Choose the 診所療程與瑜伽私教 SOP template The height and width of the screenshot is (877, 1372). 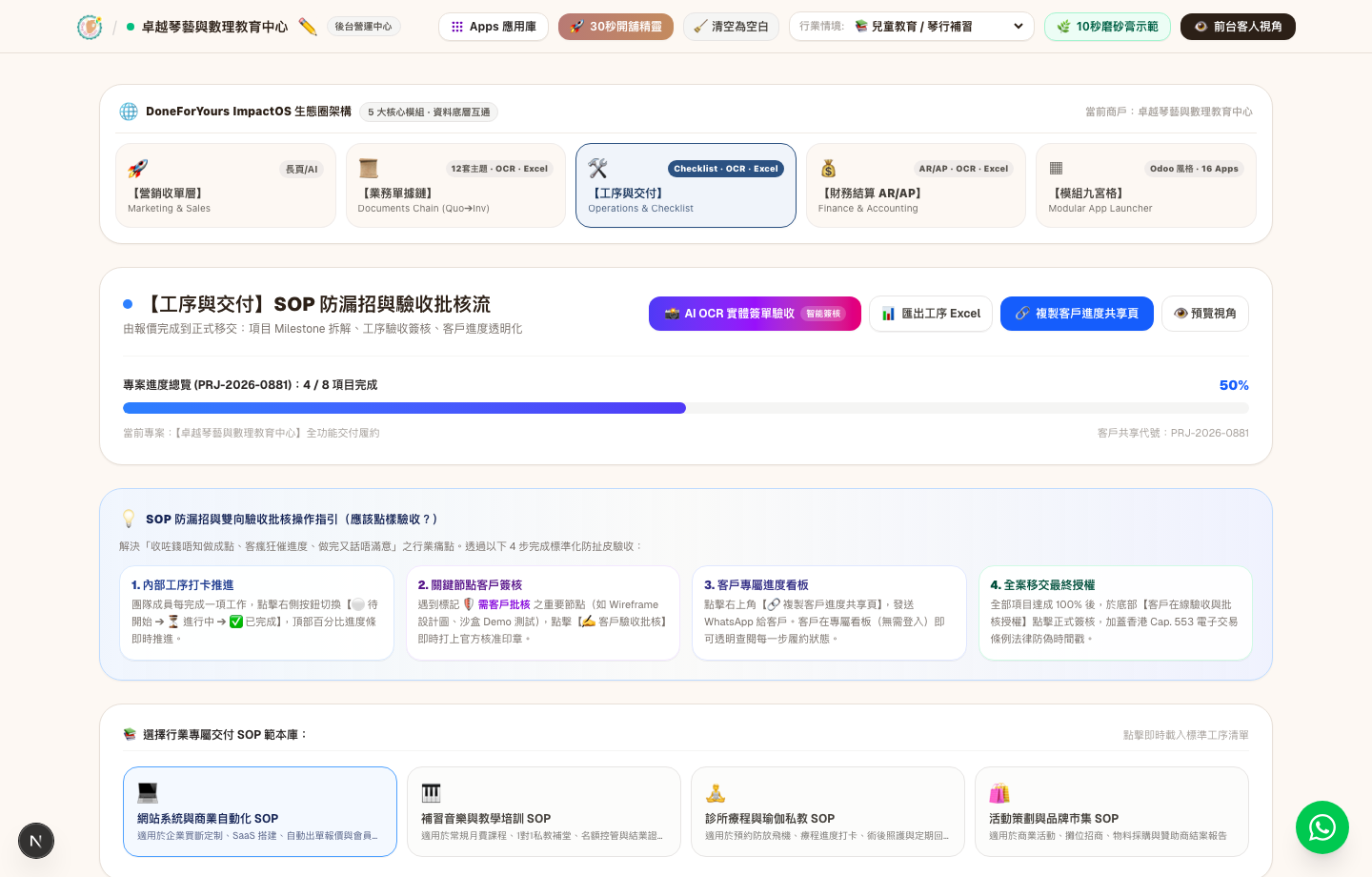point(828,811)
